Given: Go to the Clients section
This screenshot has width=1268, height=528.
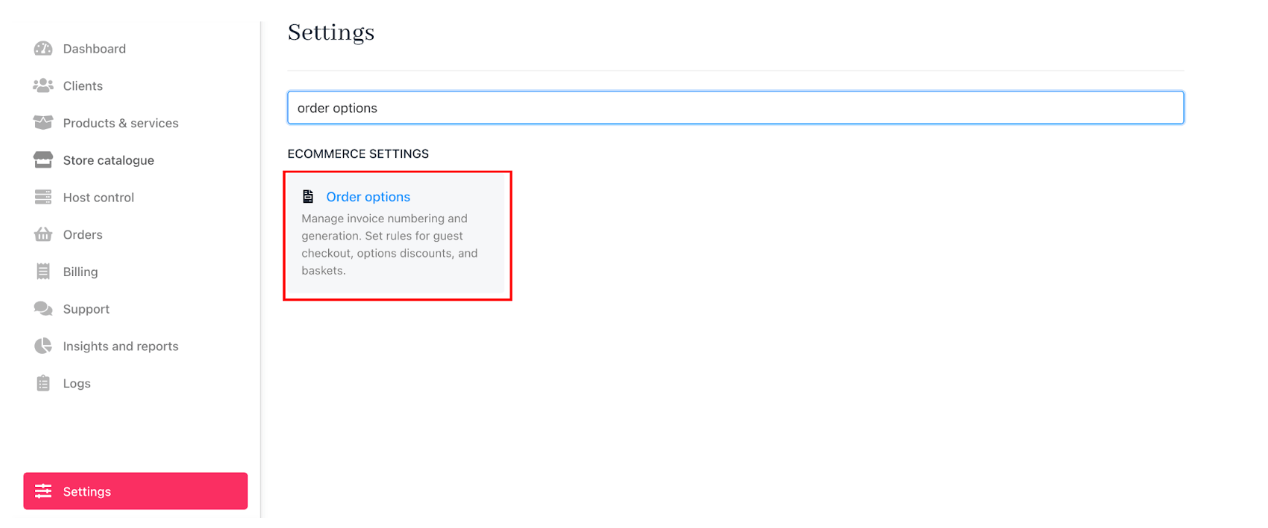Looking at the screenshot, I should [x=83, y=86].
